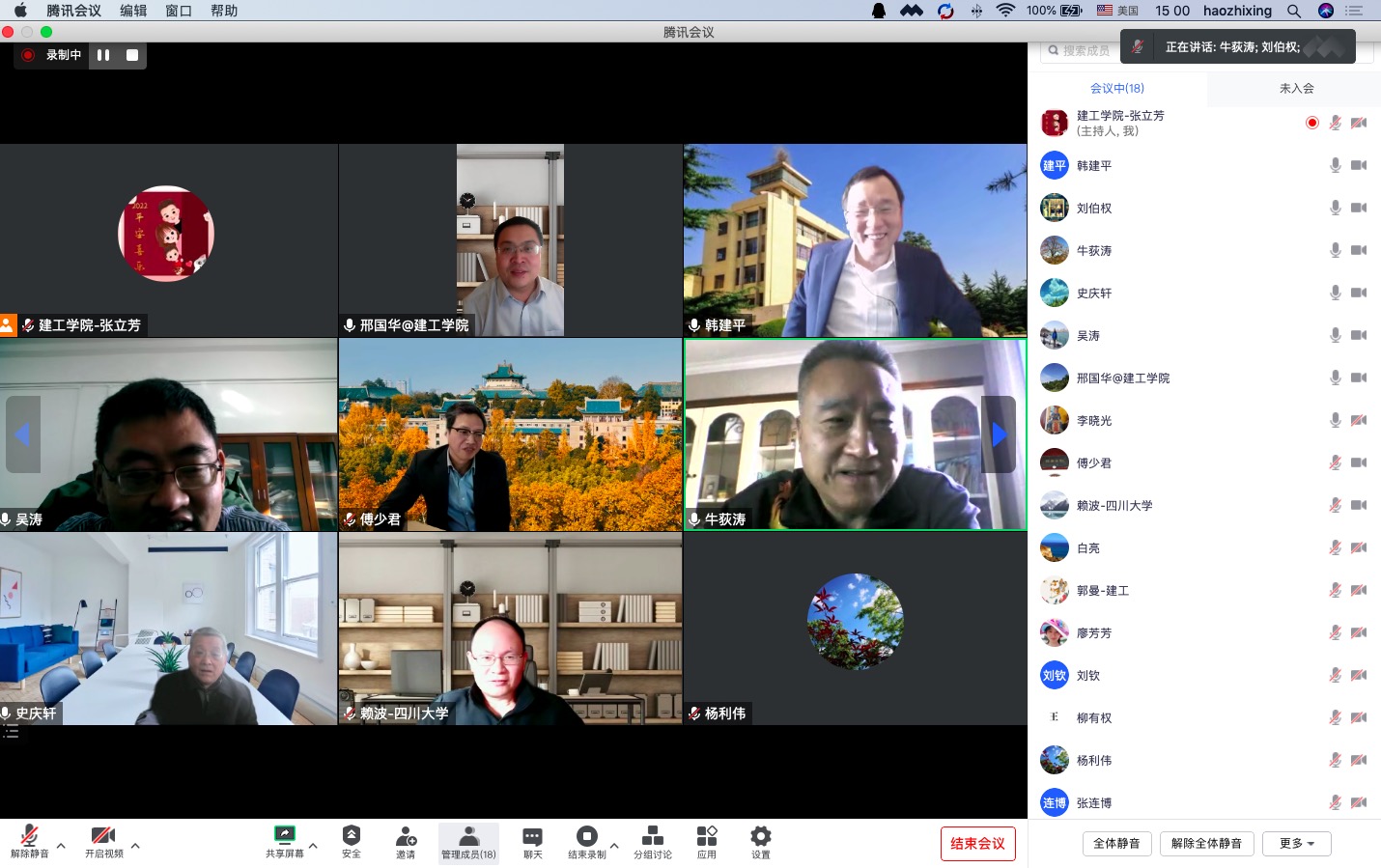Open the 窗口 menu in menu bar
The height and width of the screenshot is (868, 1381).
click(178, 11)
